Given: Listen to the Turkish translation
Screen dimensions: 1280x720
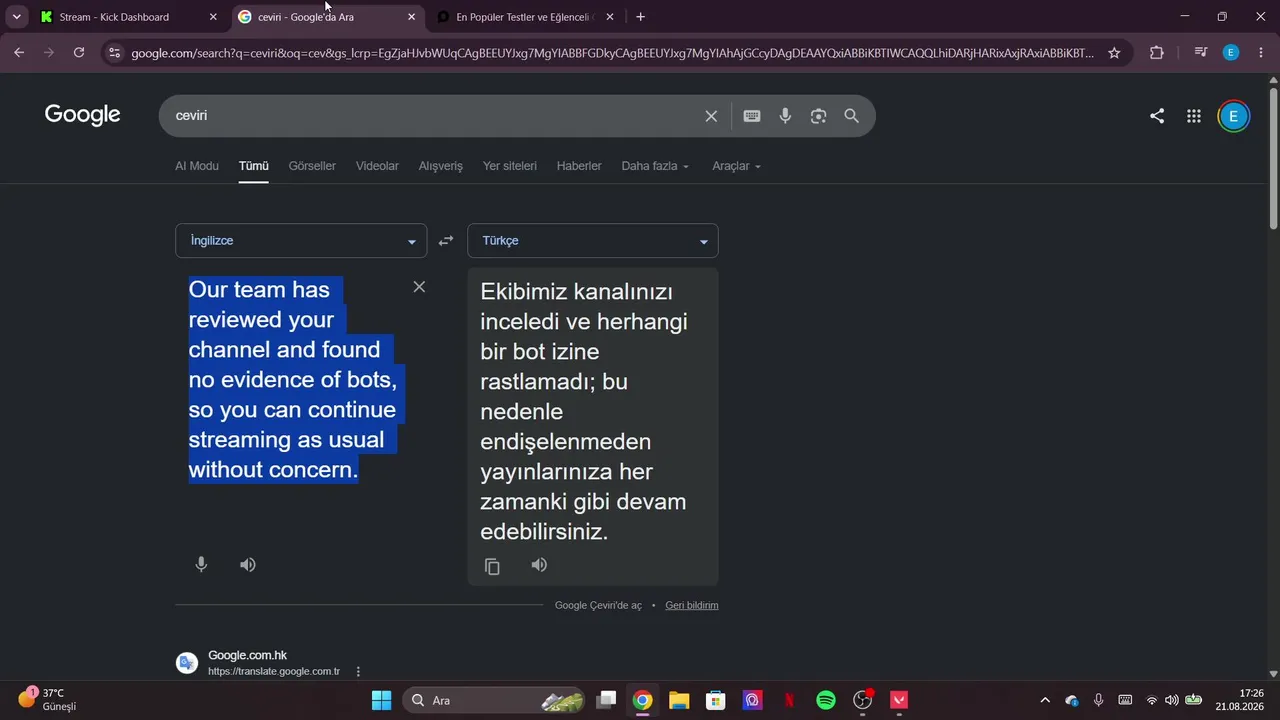Looking at the screenshot, I should 539,565.
